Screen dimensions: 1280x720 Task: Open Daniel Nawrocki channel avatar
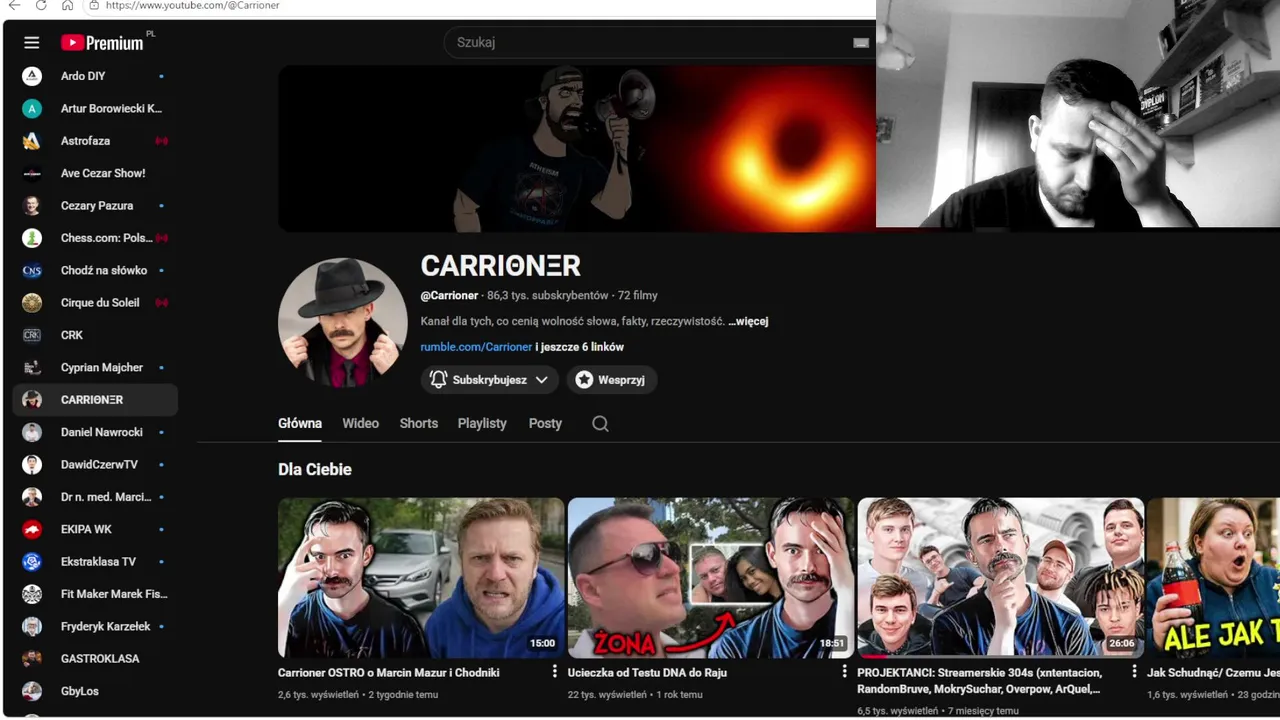coord(32,432)
